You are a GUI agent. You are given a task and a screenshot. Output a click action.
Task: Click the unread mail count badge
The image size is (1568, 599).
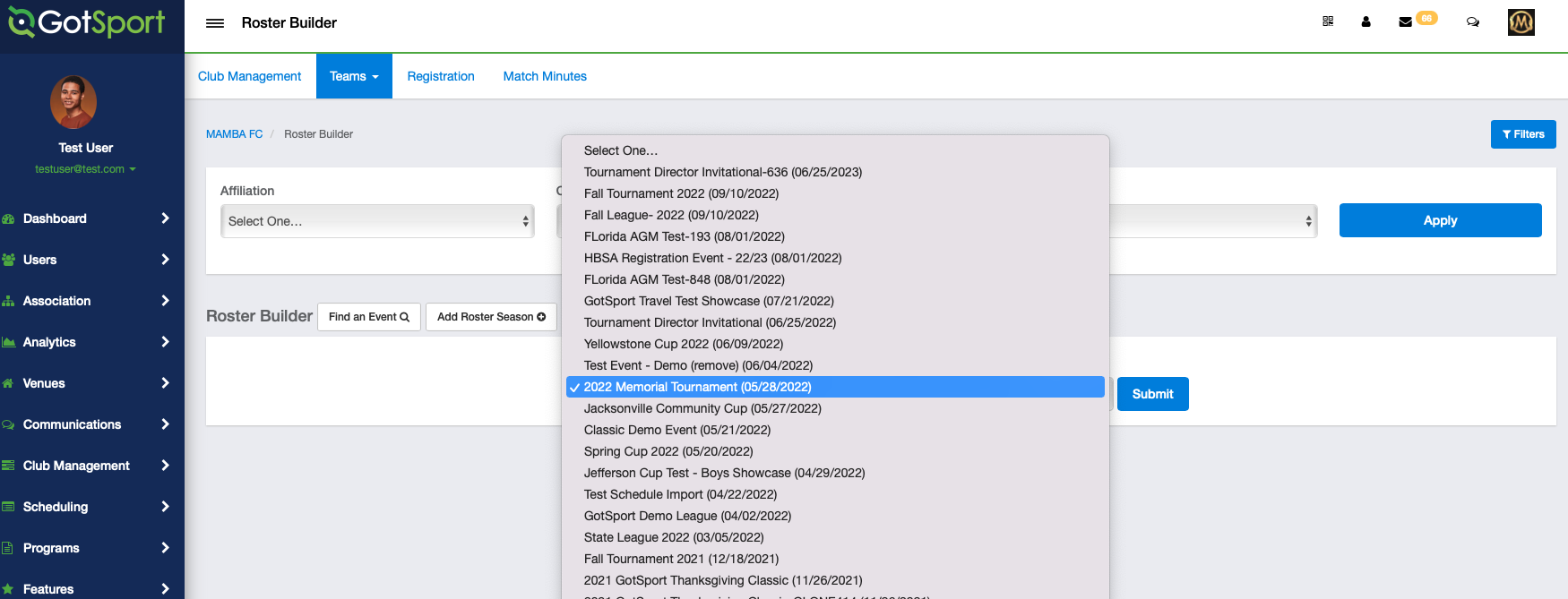(x=1426, y=18)
